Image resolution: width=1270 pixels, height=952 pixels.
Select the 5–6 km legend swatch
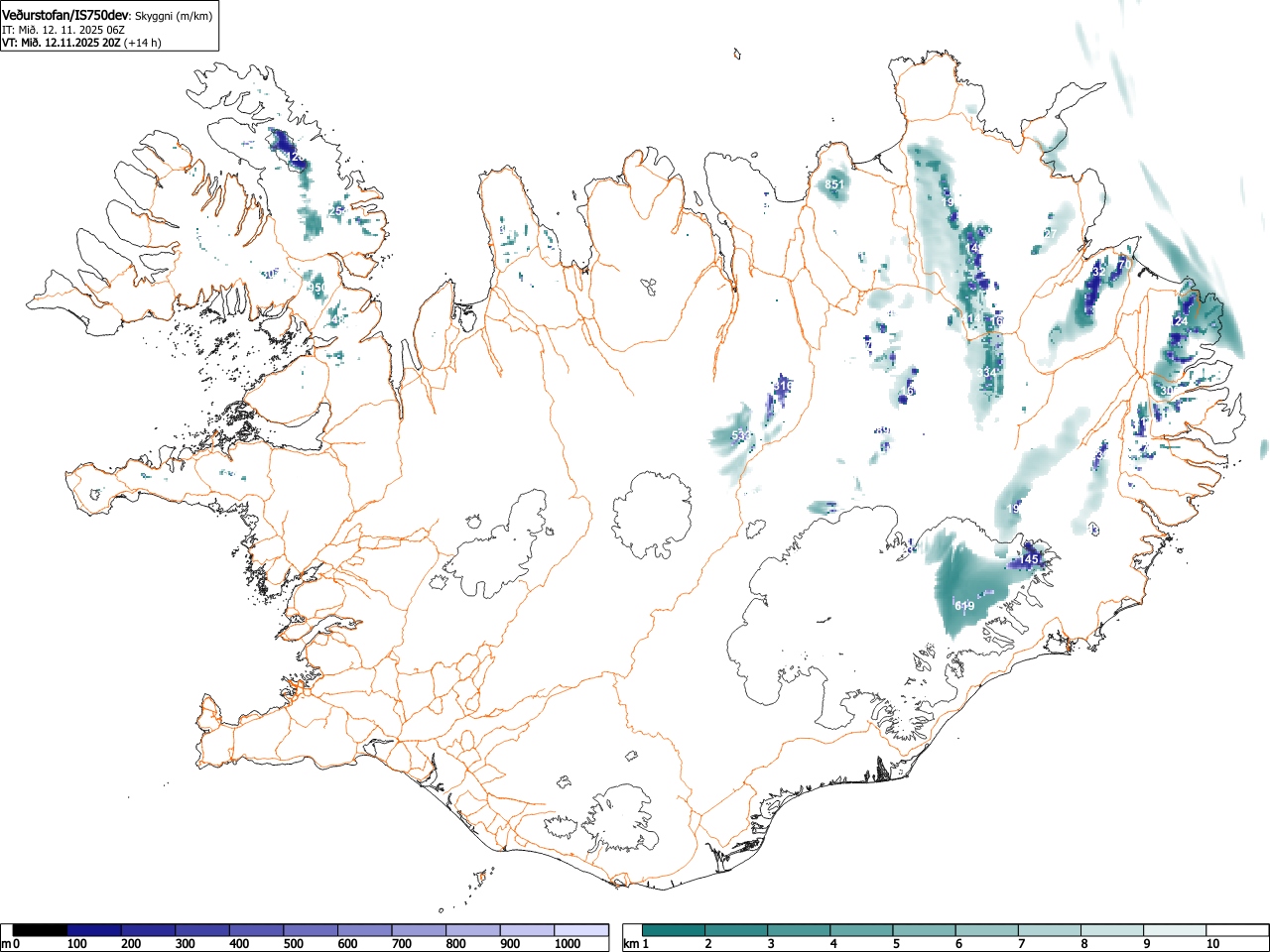click(925, 930)
